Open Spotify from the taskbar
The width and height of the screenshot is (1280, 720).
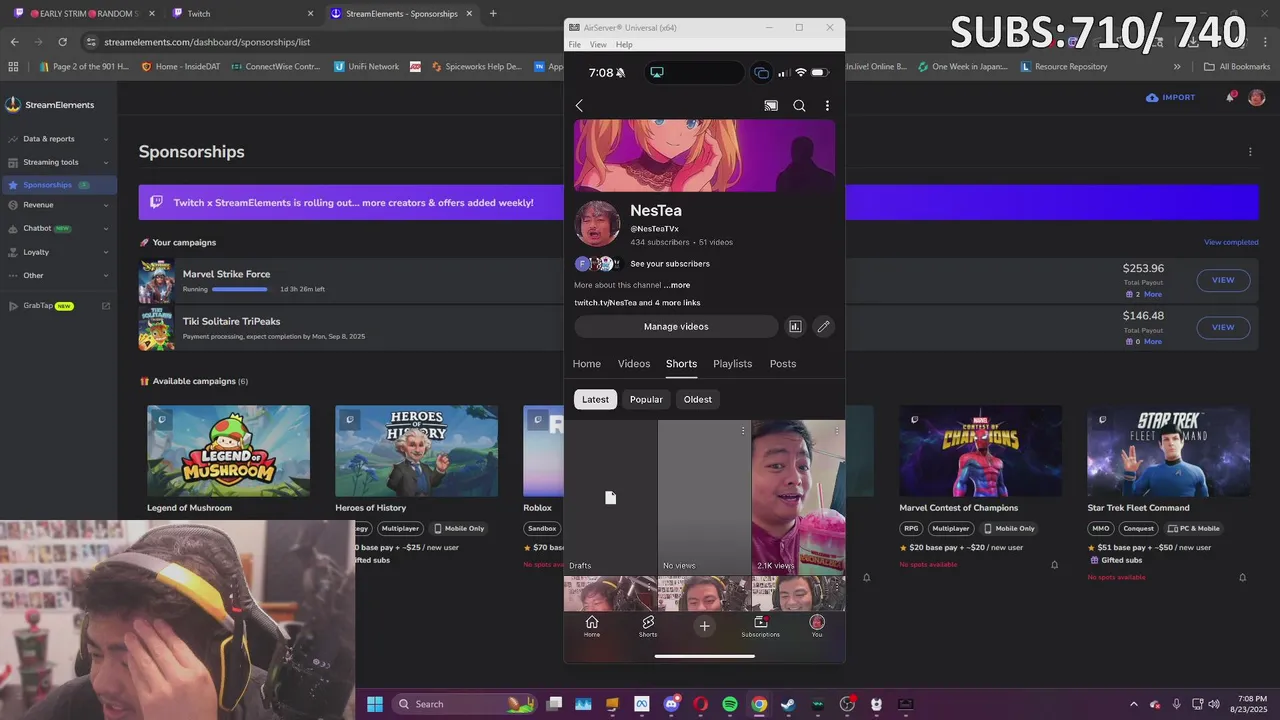[730, 704]
